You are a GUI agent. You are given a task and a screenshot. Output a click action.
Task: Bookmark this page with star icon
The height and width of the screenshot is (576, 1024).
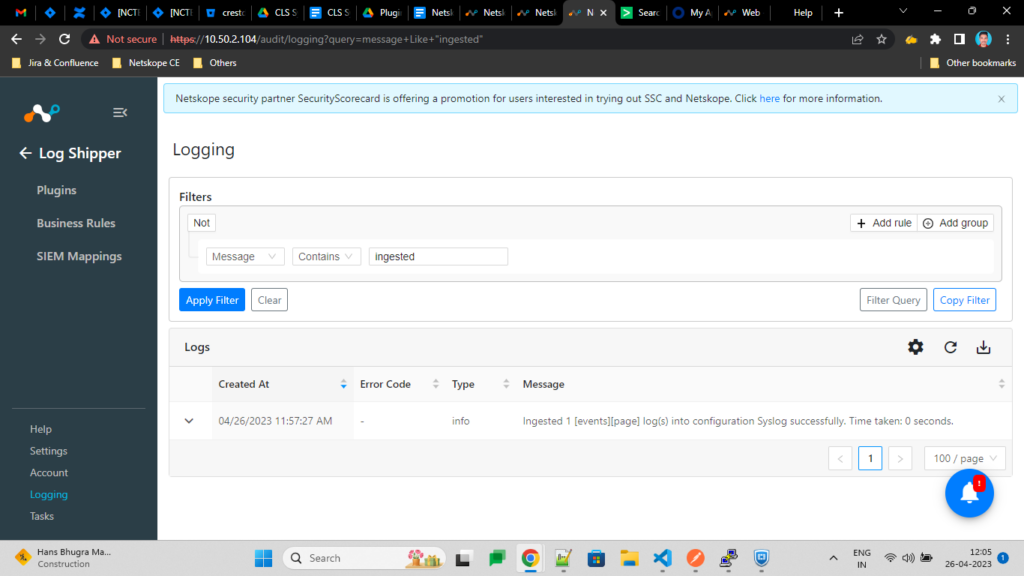tap(882, 39)
